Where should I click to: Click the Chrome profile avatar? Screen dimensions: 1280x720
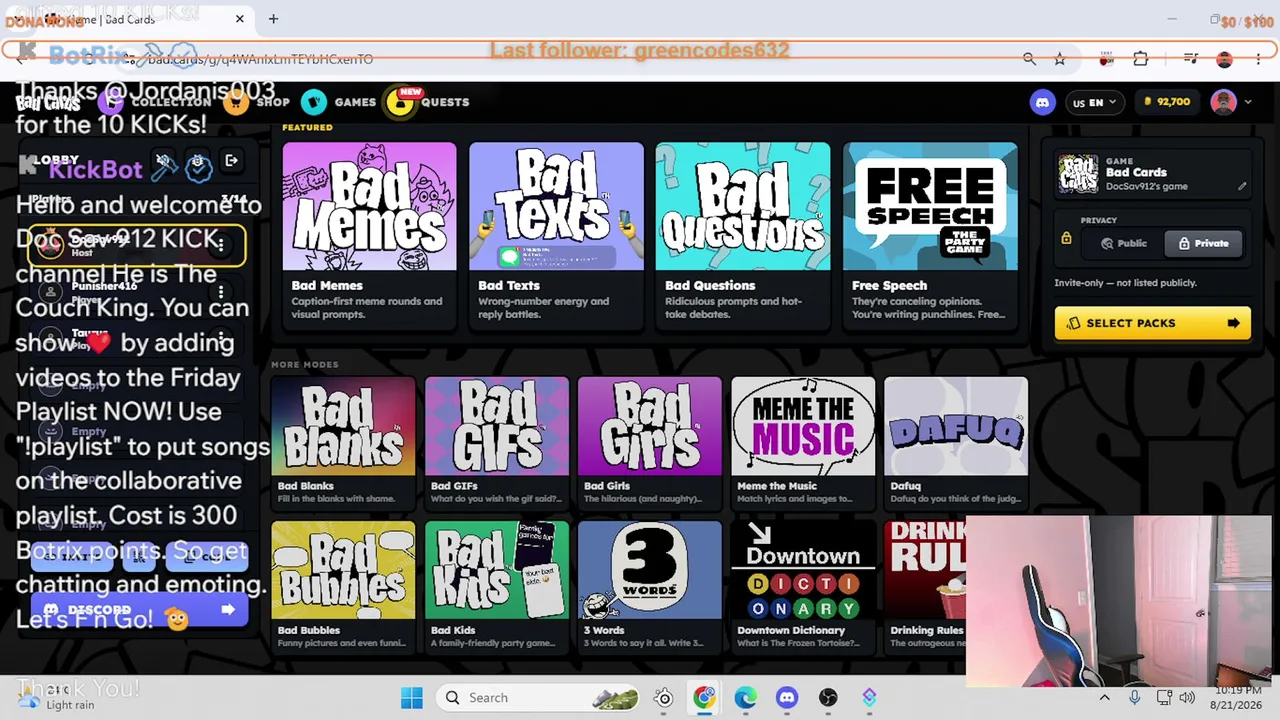(x=1225, y=59)
